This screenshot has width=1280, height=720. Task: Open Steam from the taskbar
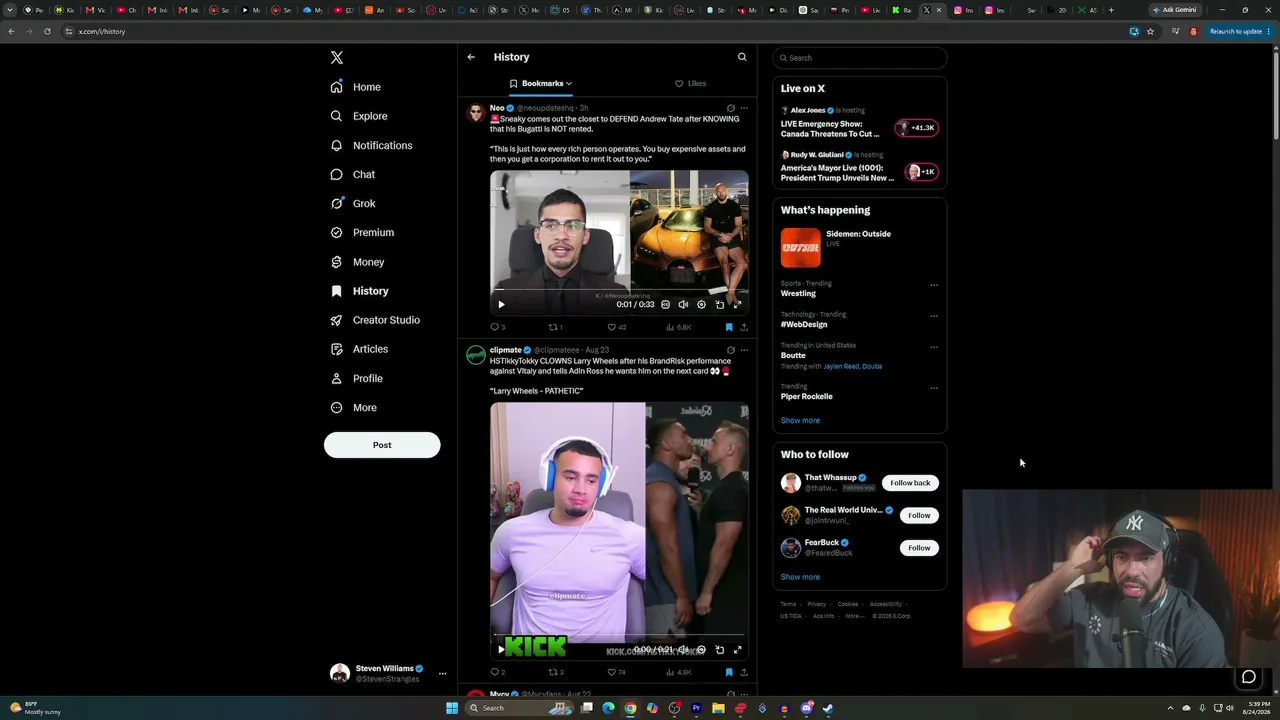[828, 708]
